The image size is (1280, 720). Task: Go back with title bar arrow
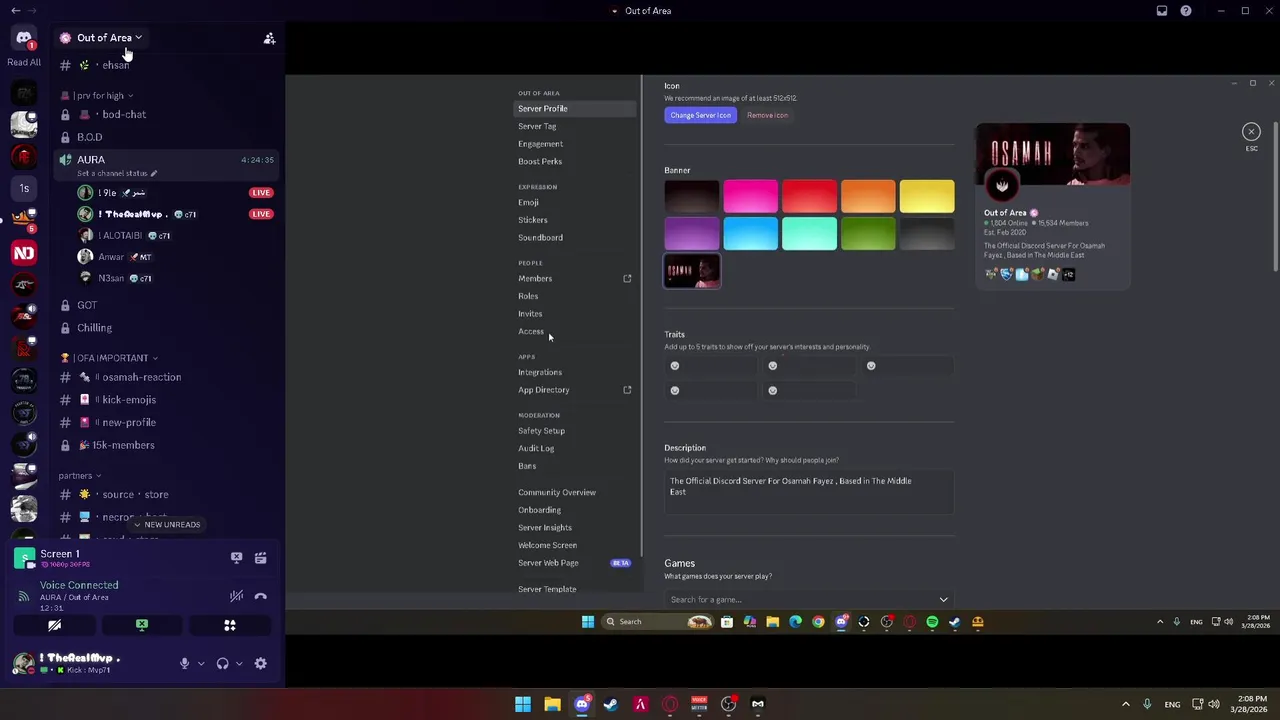coord(15,11)
